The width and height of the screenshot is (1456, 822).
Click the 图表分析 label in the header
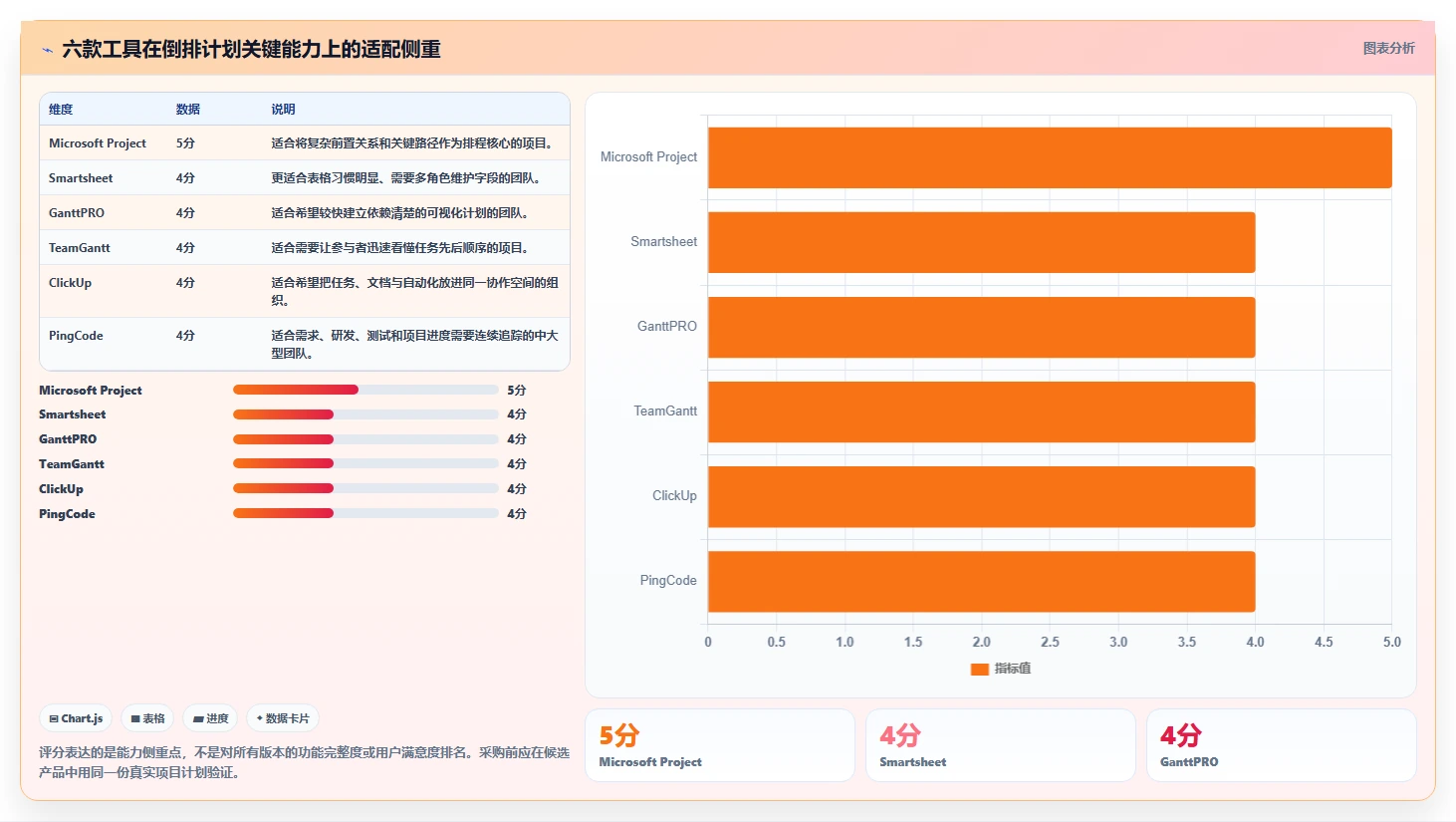point(1388,48)
